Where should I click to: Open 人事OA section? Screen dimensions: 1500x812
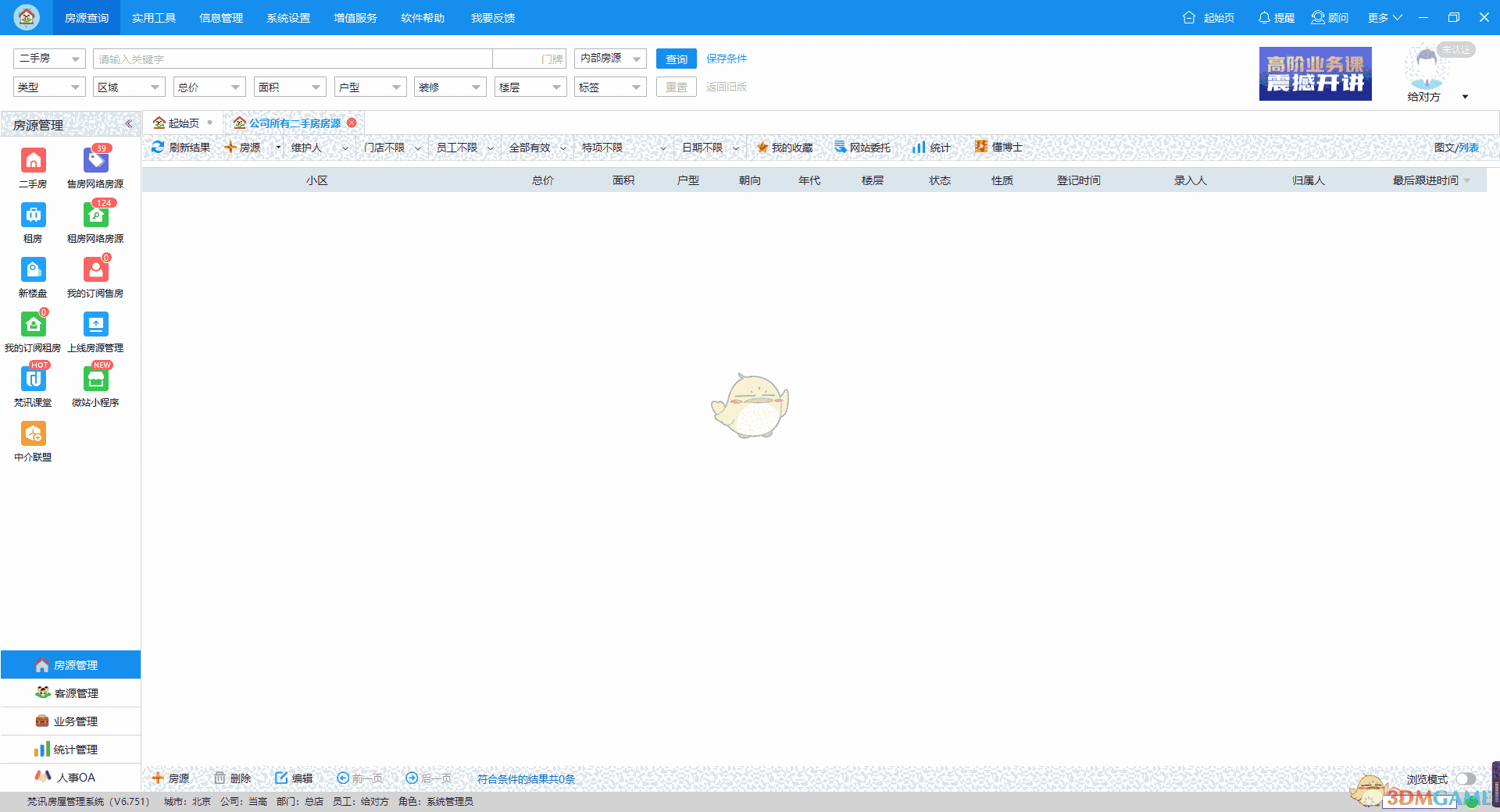[x=70, y=778]
